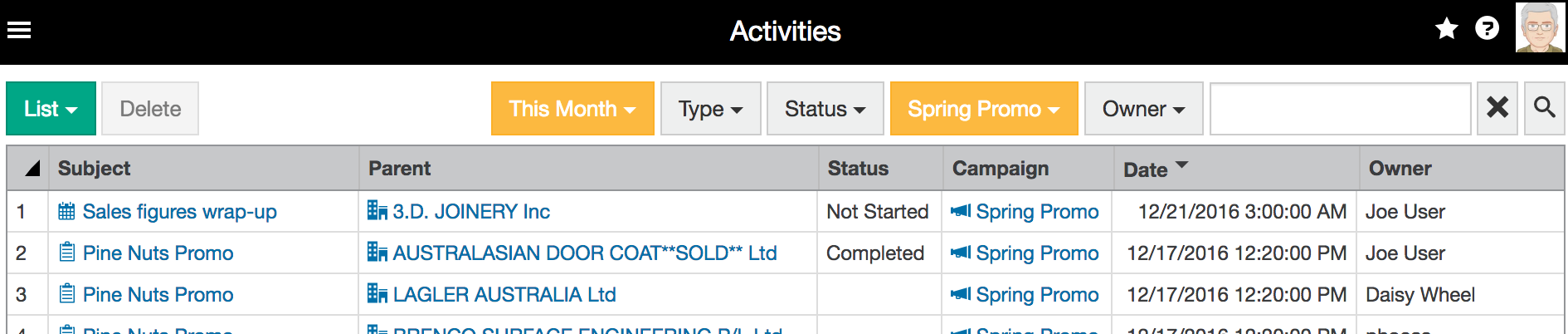Viewport: 1568px width, 334px height.
Task: Click the company icon beside 3.D. JOINERY Inc
Action: point(377,211)
